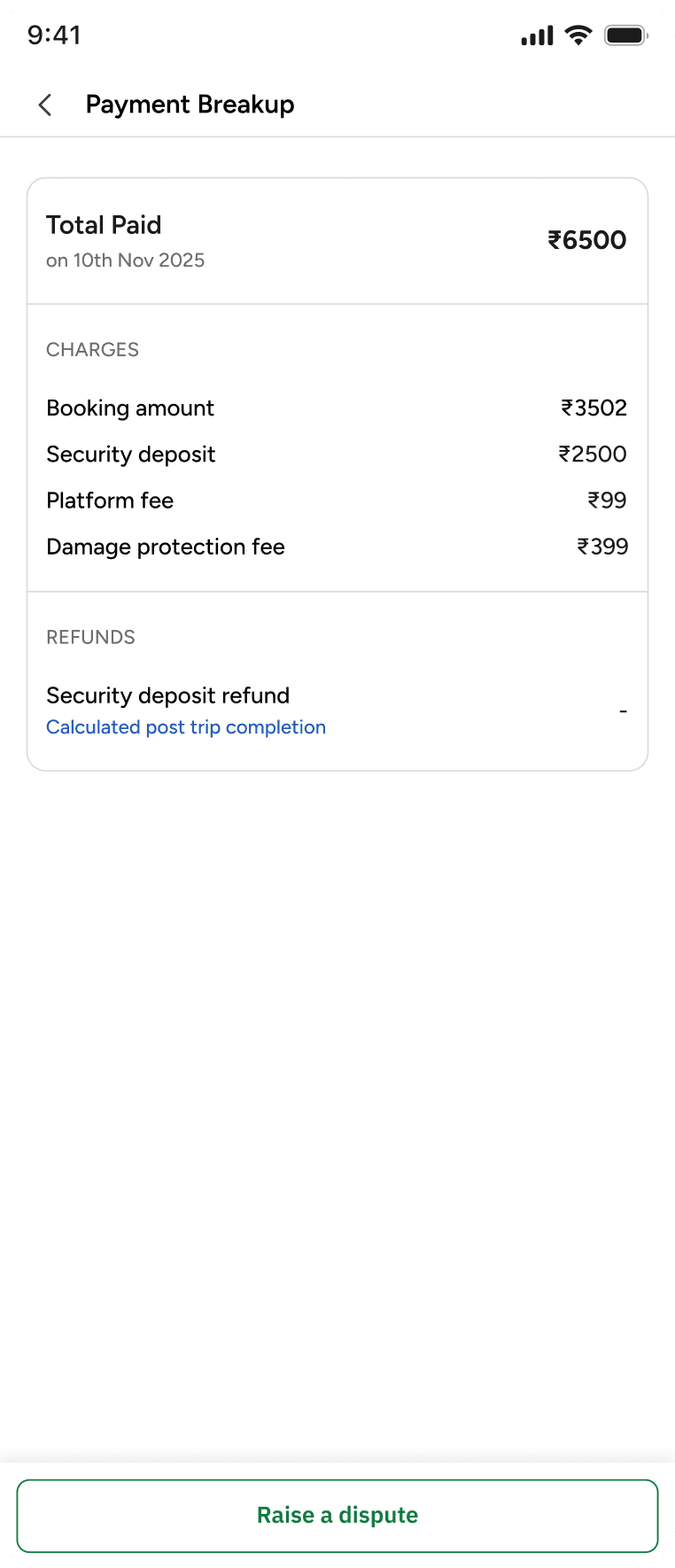Select the ₹6500 total amount
675x1568 pixels.
tap(586, 240)
